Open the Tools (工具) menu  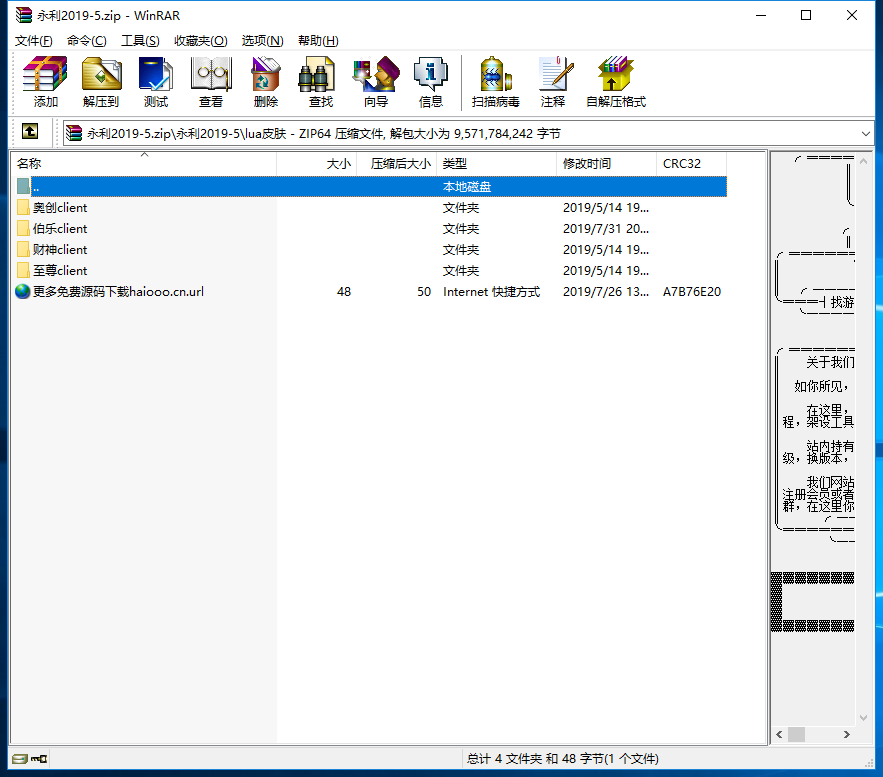[x=140, y=41]
